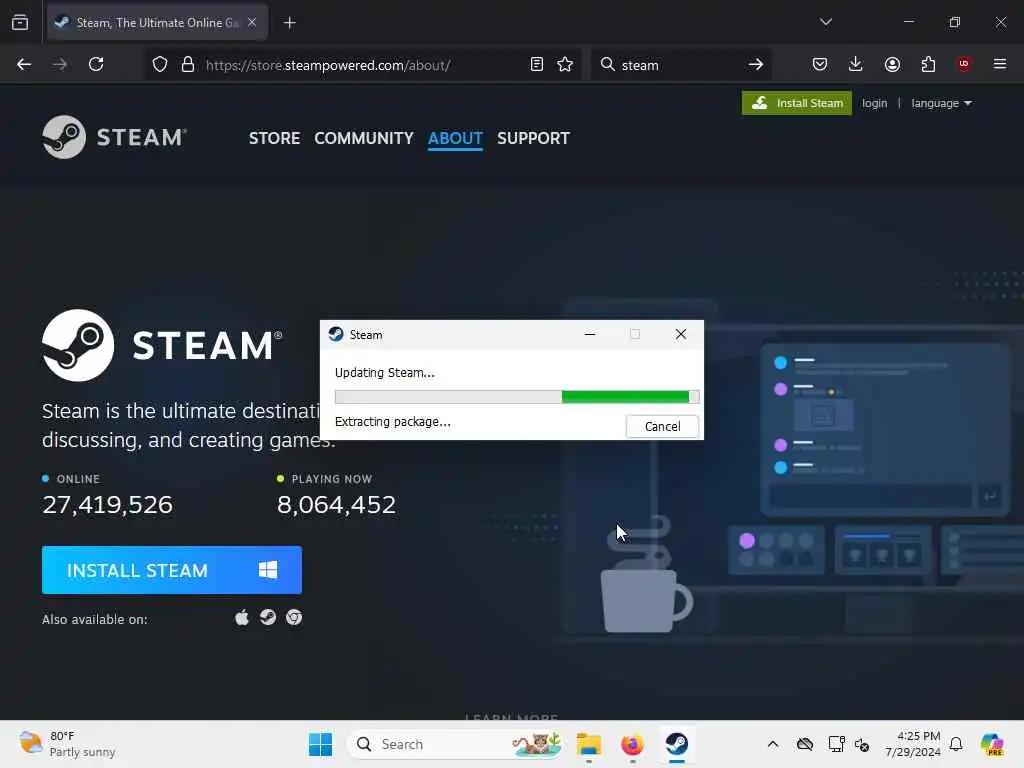Viewport: 1024px width, 768px height.
Task: Open the downloads panel
Action: pyautogui.click(x=856, y=64)
